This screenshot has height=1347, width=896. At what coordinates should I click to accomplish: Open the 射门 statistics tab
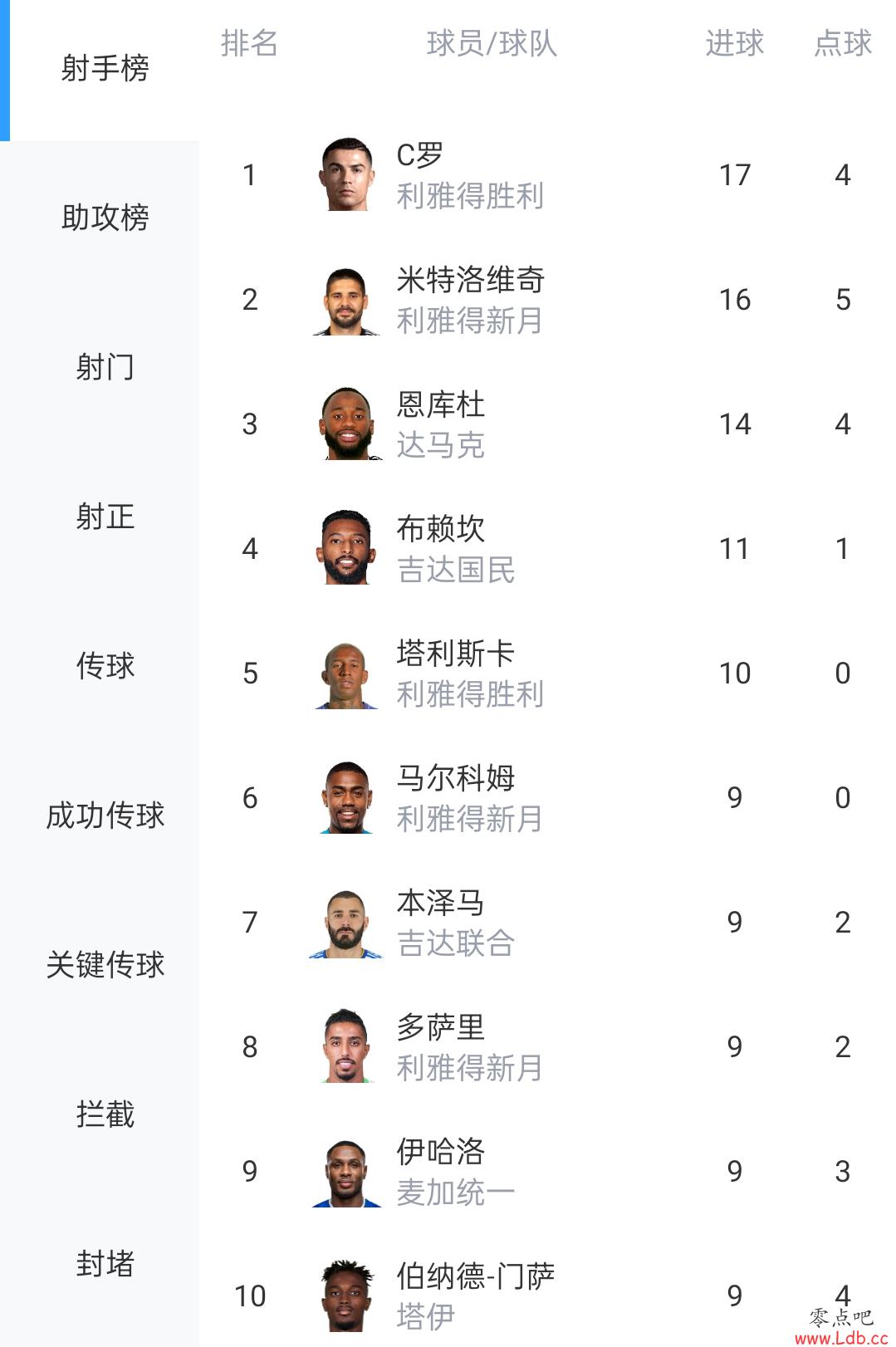105,366
